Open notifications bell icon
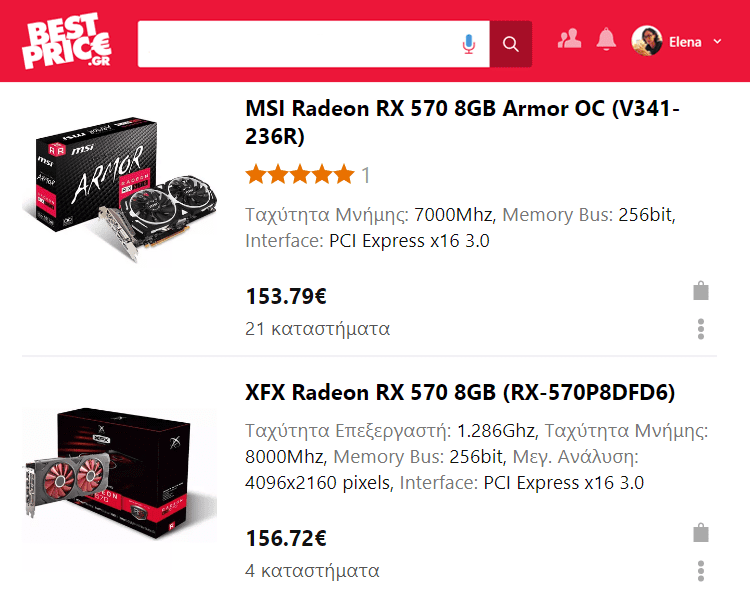 click(x=606, y=39)
